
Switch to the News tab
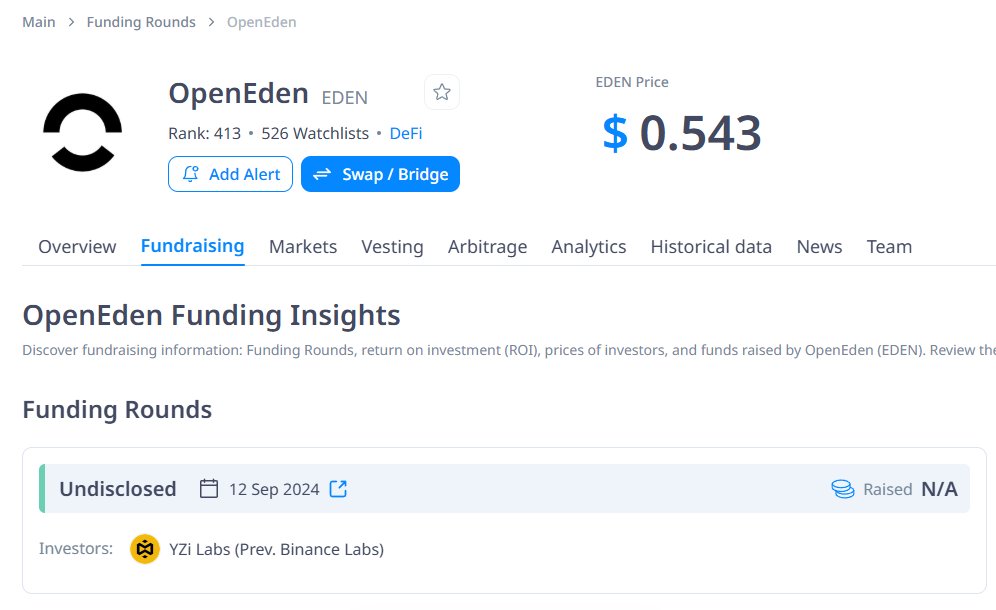click(x=819, y=247)
